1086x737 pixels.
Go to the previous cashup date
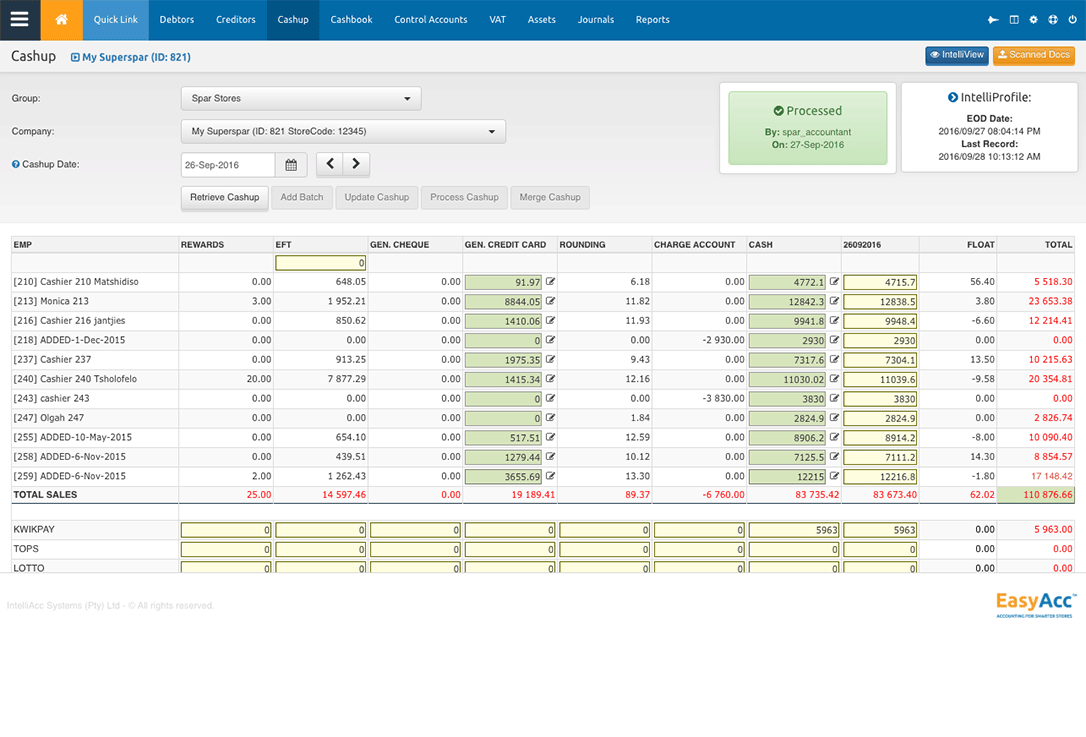[330, 164]
